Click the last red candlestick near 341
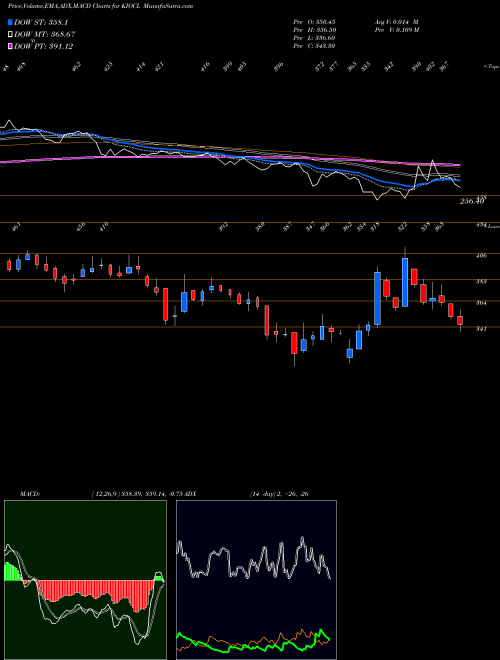 coord(460,320)
